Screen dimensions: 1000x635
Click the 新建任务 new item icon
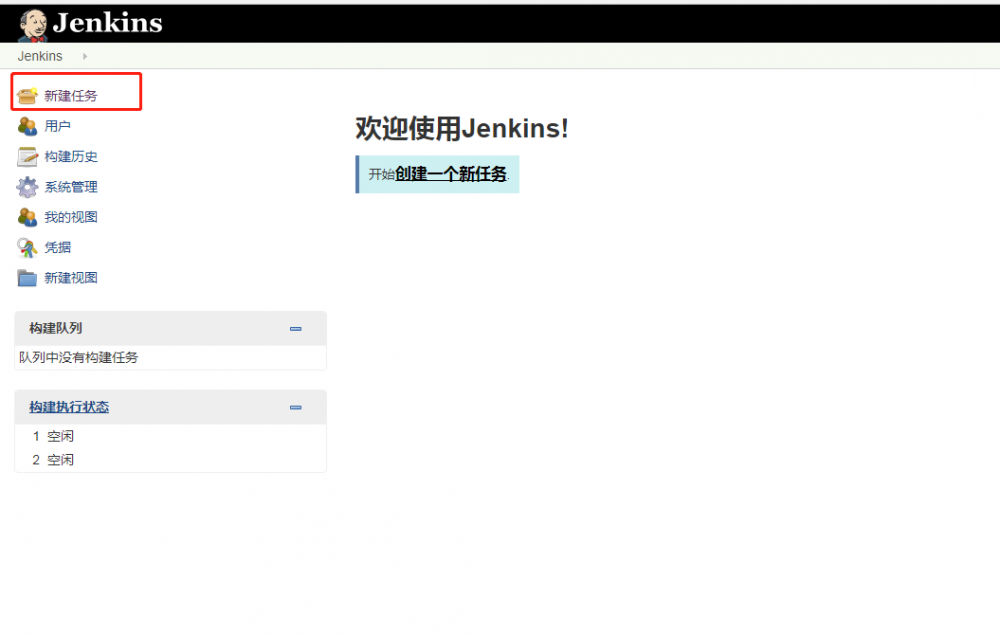(26, 95)
